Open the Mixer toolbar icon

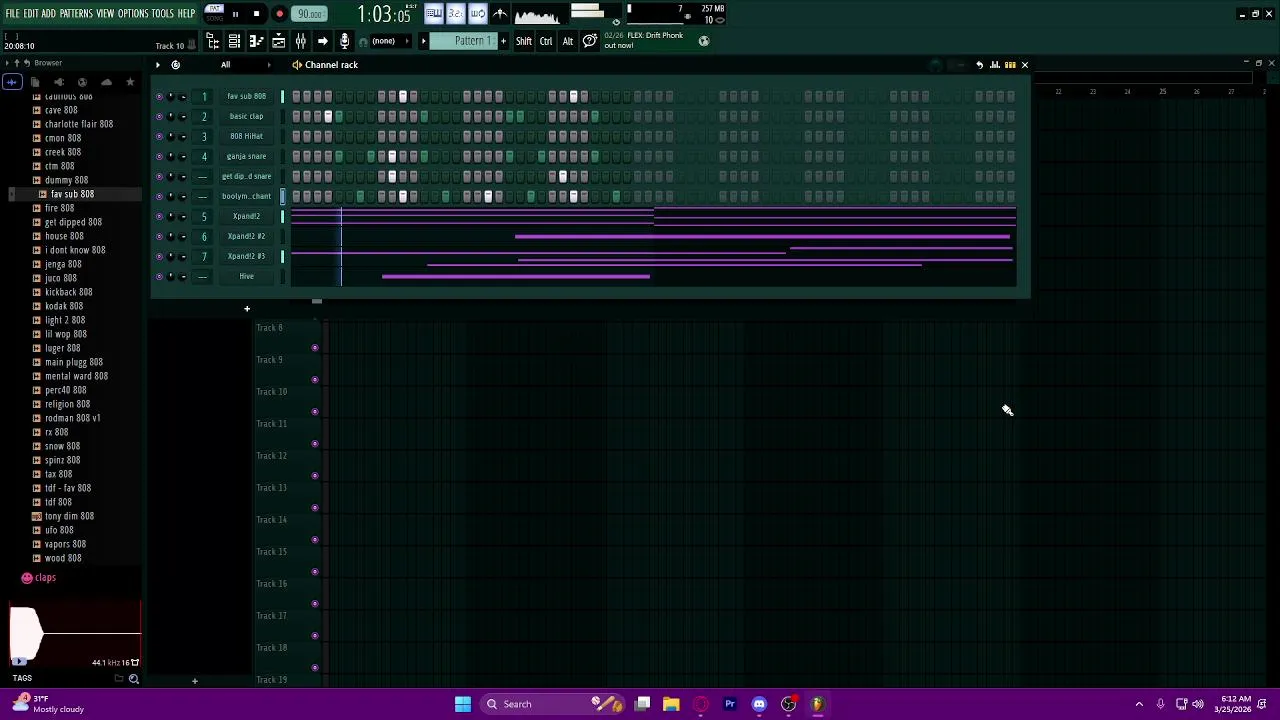pyautogui.click(x=300, y=41)
